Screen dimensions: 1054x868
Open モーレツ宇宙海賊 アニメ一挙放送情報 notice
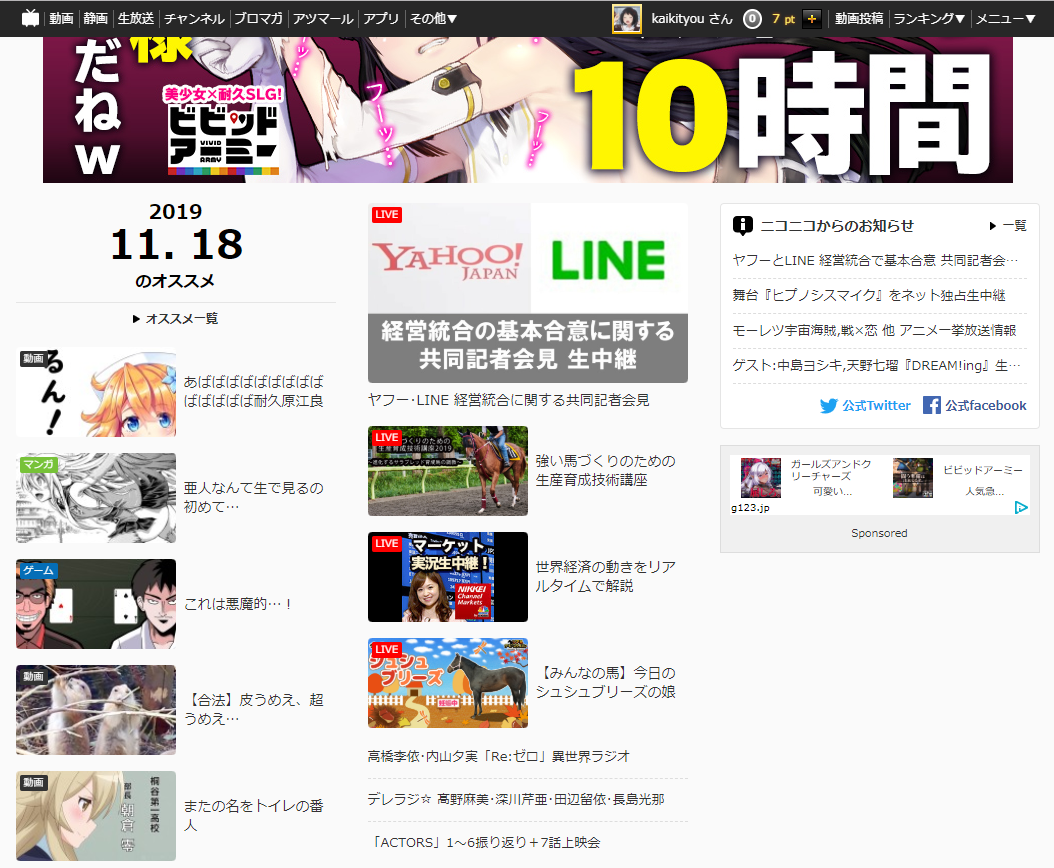point(874,330)
